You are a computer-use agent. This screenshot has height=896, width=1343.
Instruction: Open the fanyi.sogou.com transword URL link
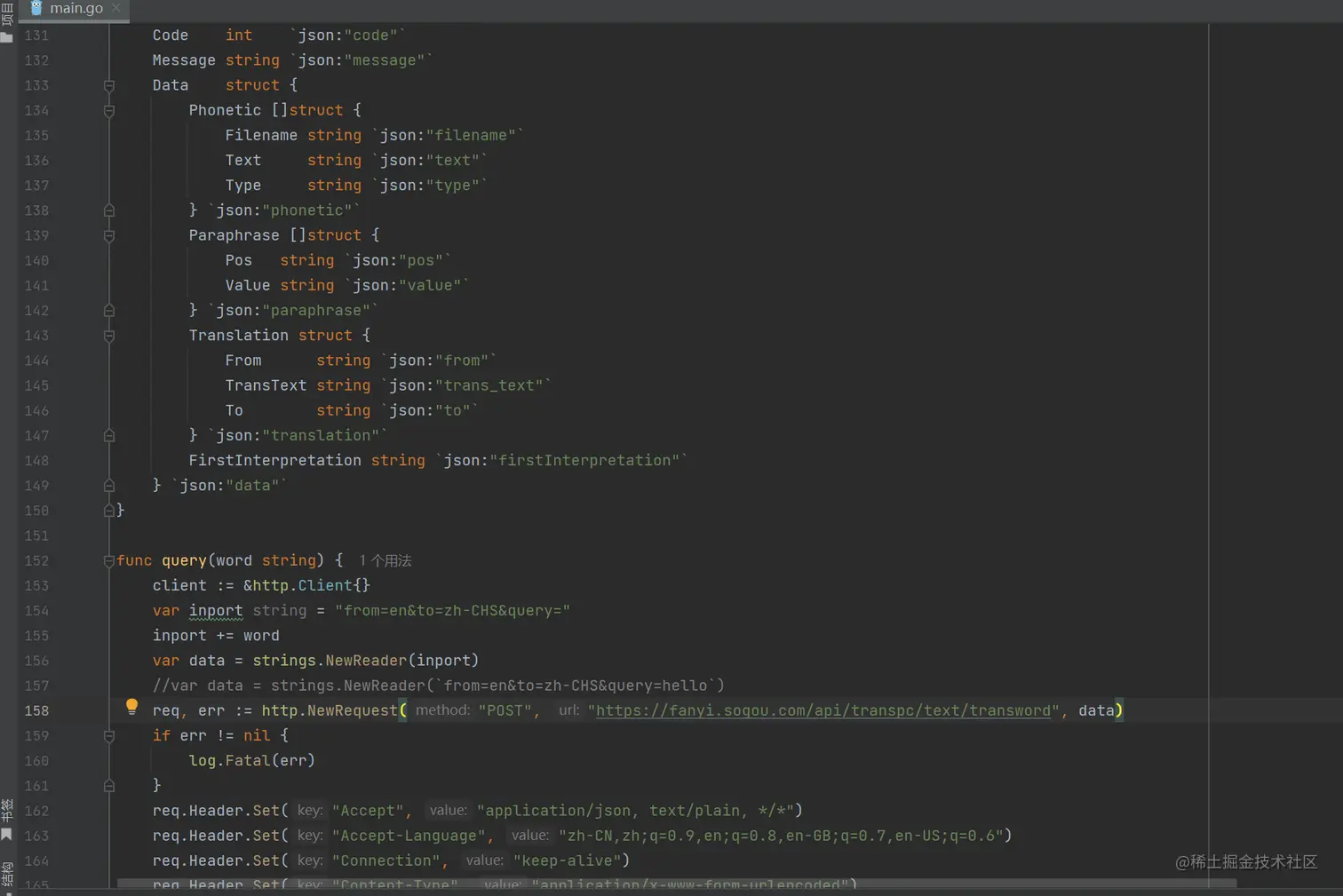point(823,710)
